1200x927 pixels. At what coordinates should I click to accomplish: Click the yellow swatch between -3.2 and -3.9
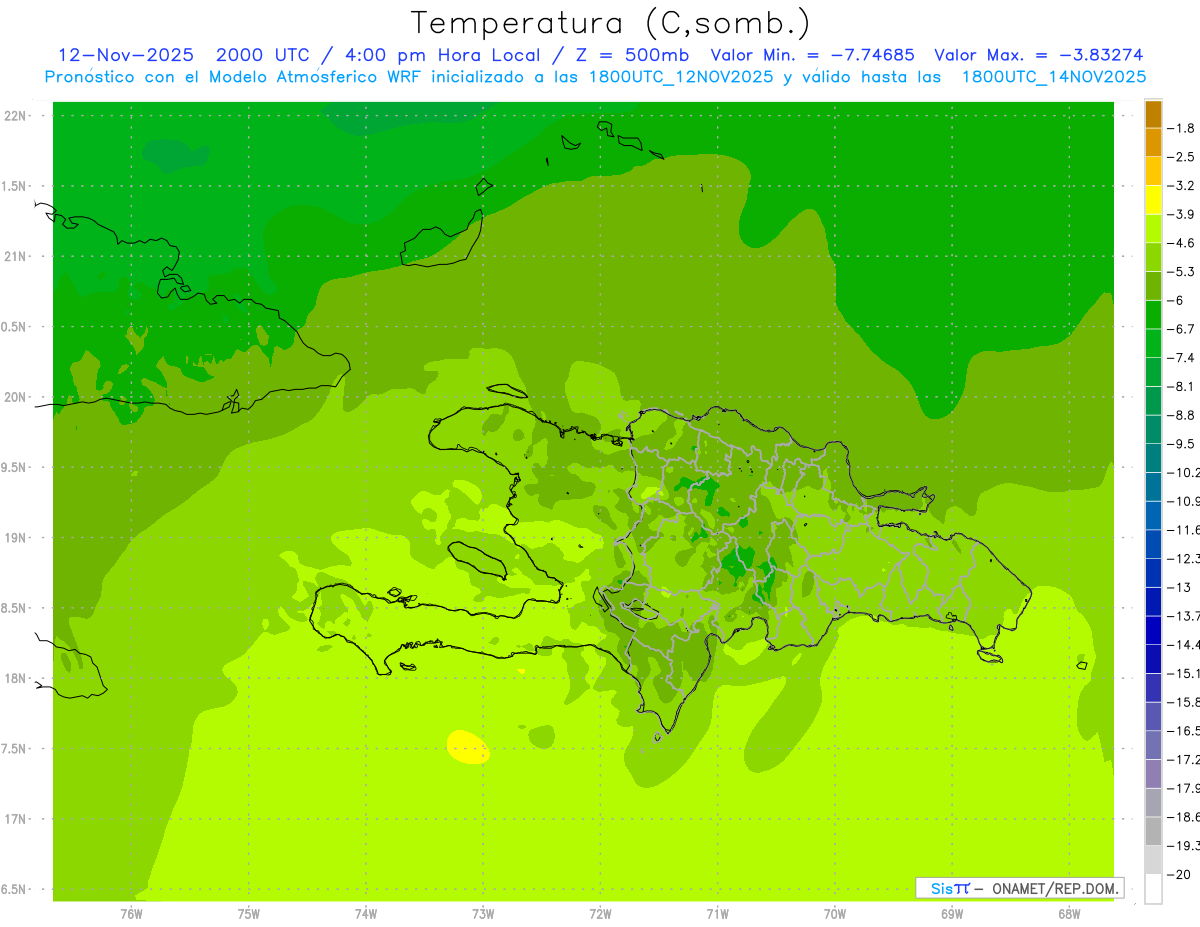[1153, 200]
